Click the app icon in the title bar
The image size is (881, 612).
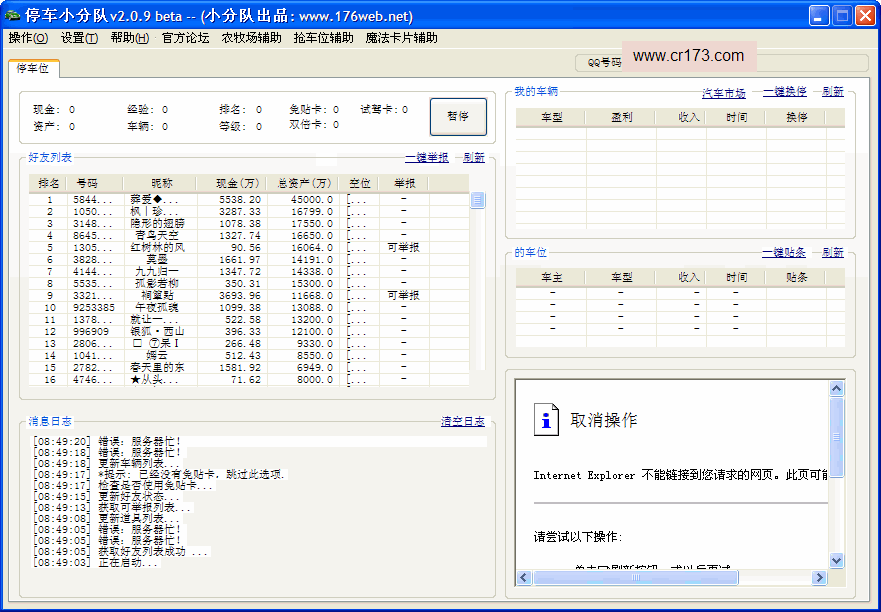tap(13, 16)
